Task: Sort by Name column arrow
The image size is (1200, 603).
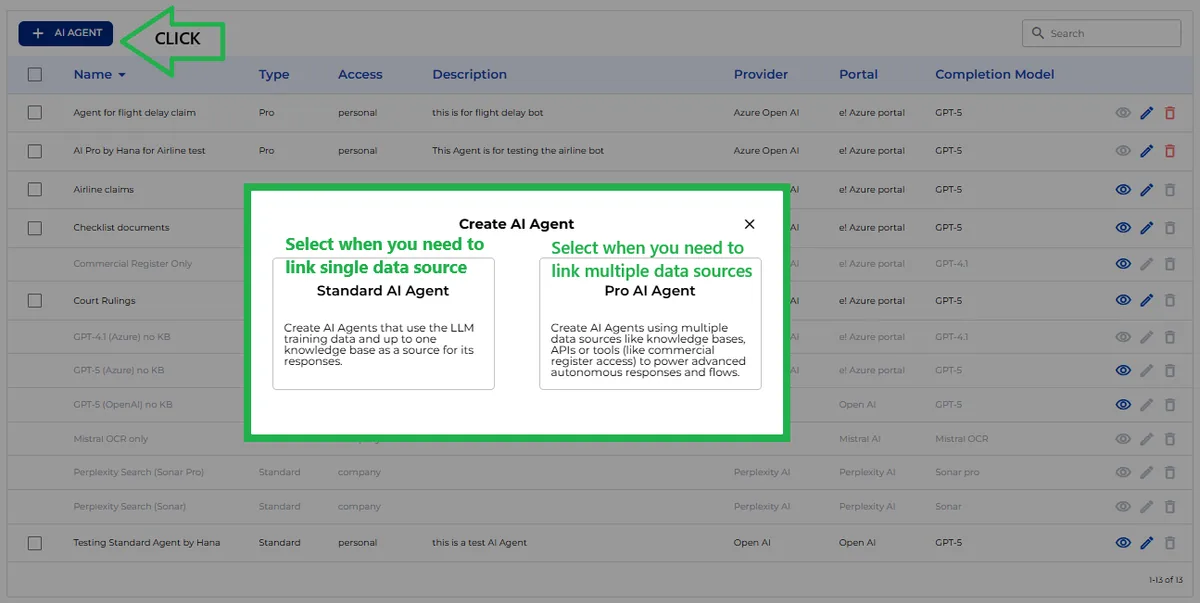Action: 122,75
